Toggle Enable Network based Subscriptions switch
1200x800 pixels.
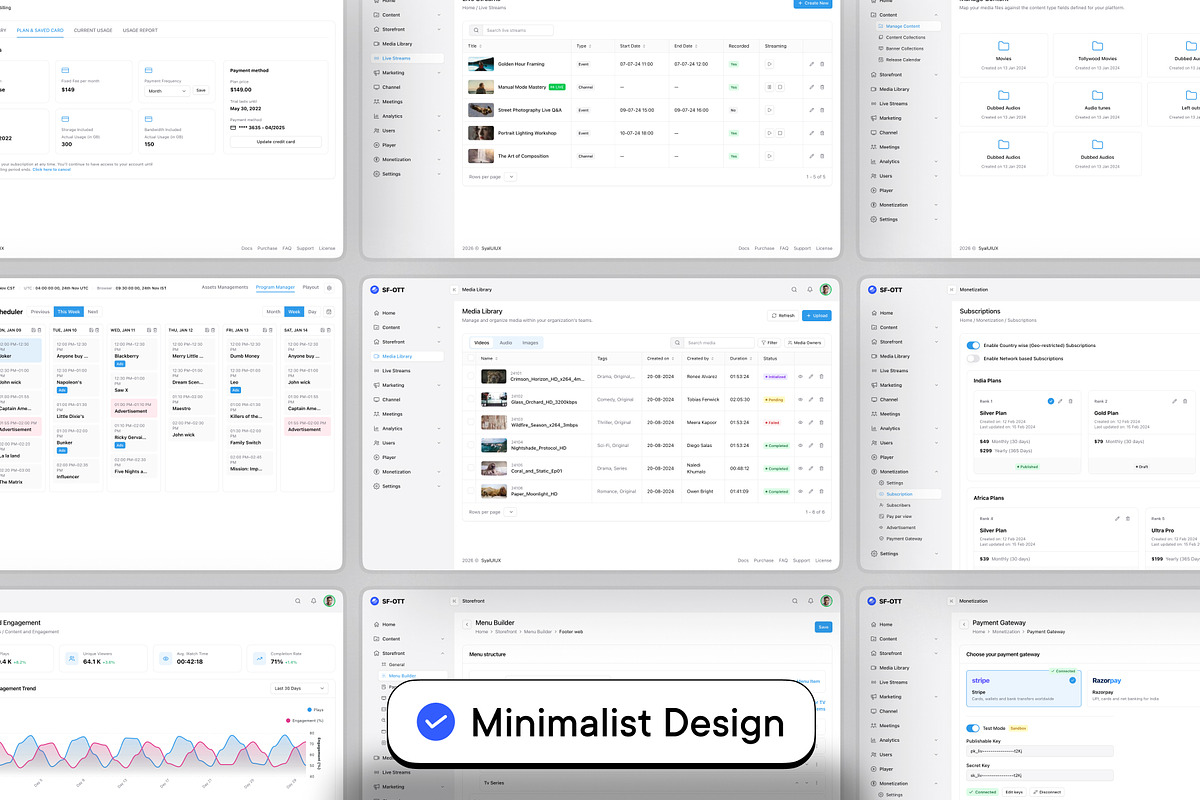[973, 357]
